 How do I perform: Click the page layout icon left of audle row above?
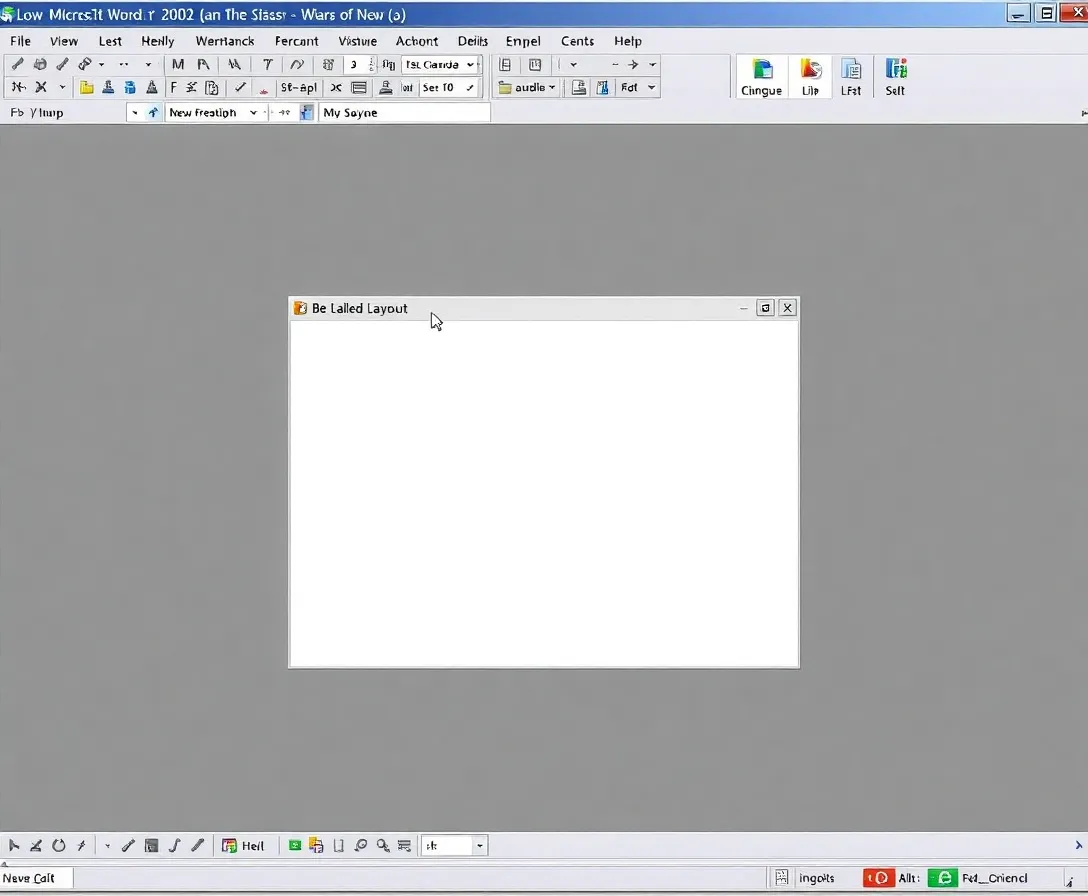(505, 65)
